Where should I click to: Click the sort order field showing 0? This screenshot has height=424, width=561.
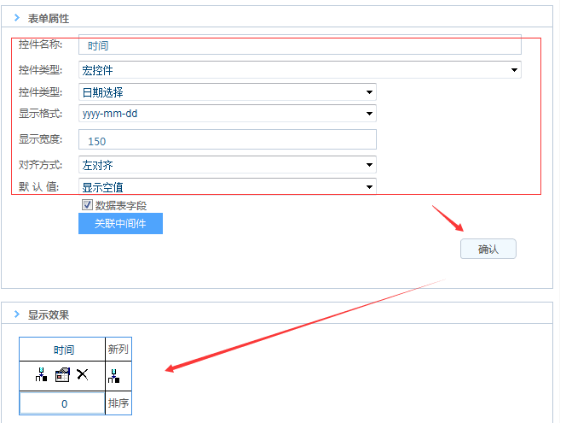click(62, 403)
